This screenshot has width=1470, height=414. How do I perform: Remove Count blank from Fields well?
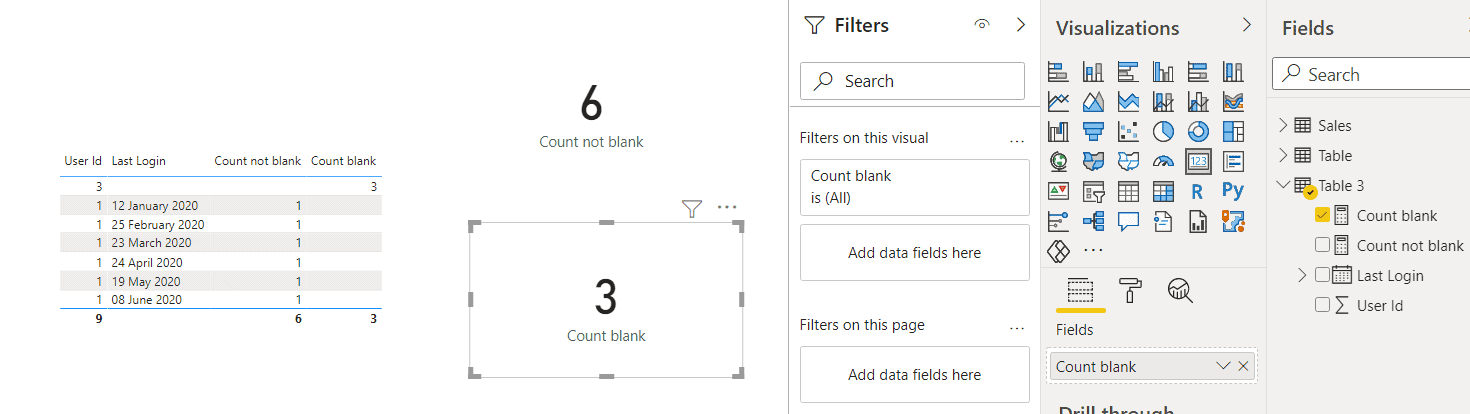click(1243, 366)
